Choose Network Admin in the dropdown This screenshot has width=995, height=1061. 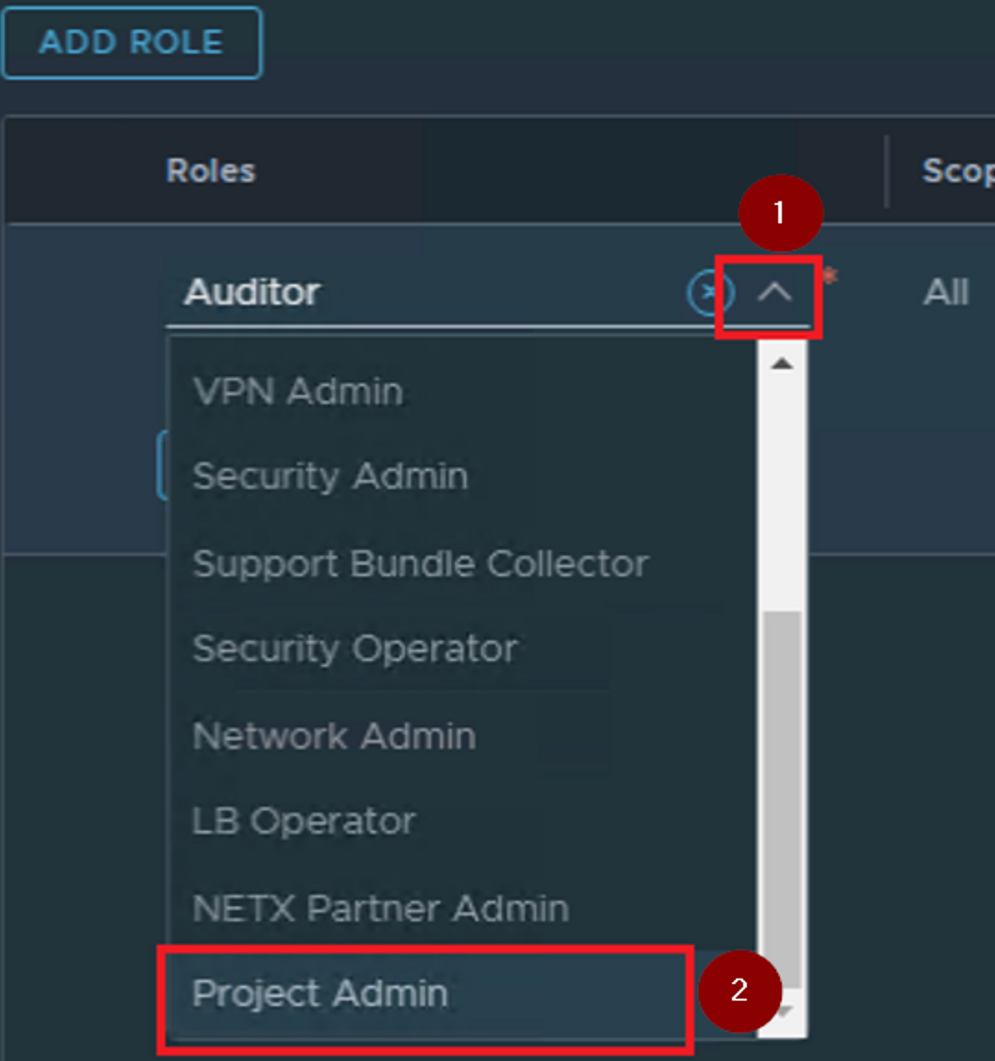click(x=334, y=736)
